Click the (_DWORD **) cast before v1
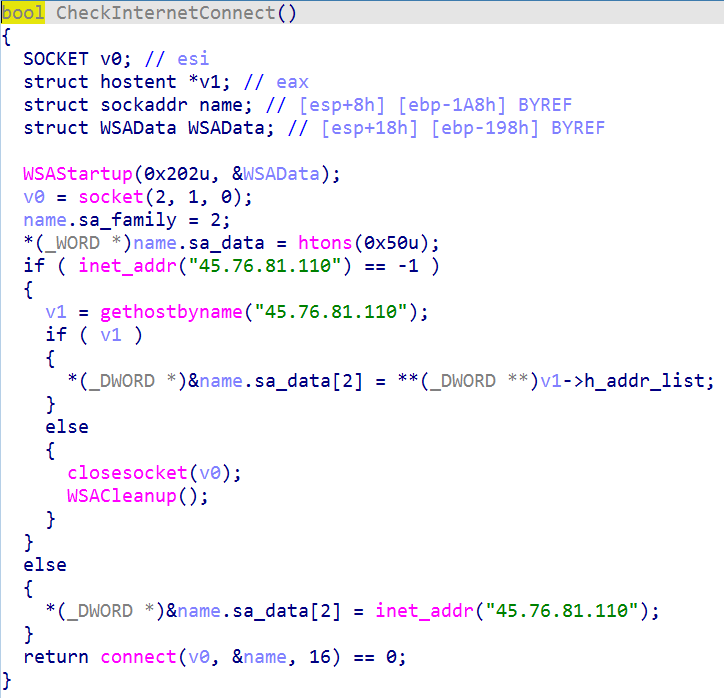 click(x=480, y=381)
